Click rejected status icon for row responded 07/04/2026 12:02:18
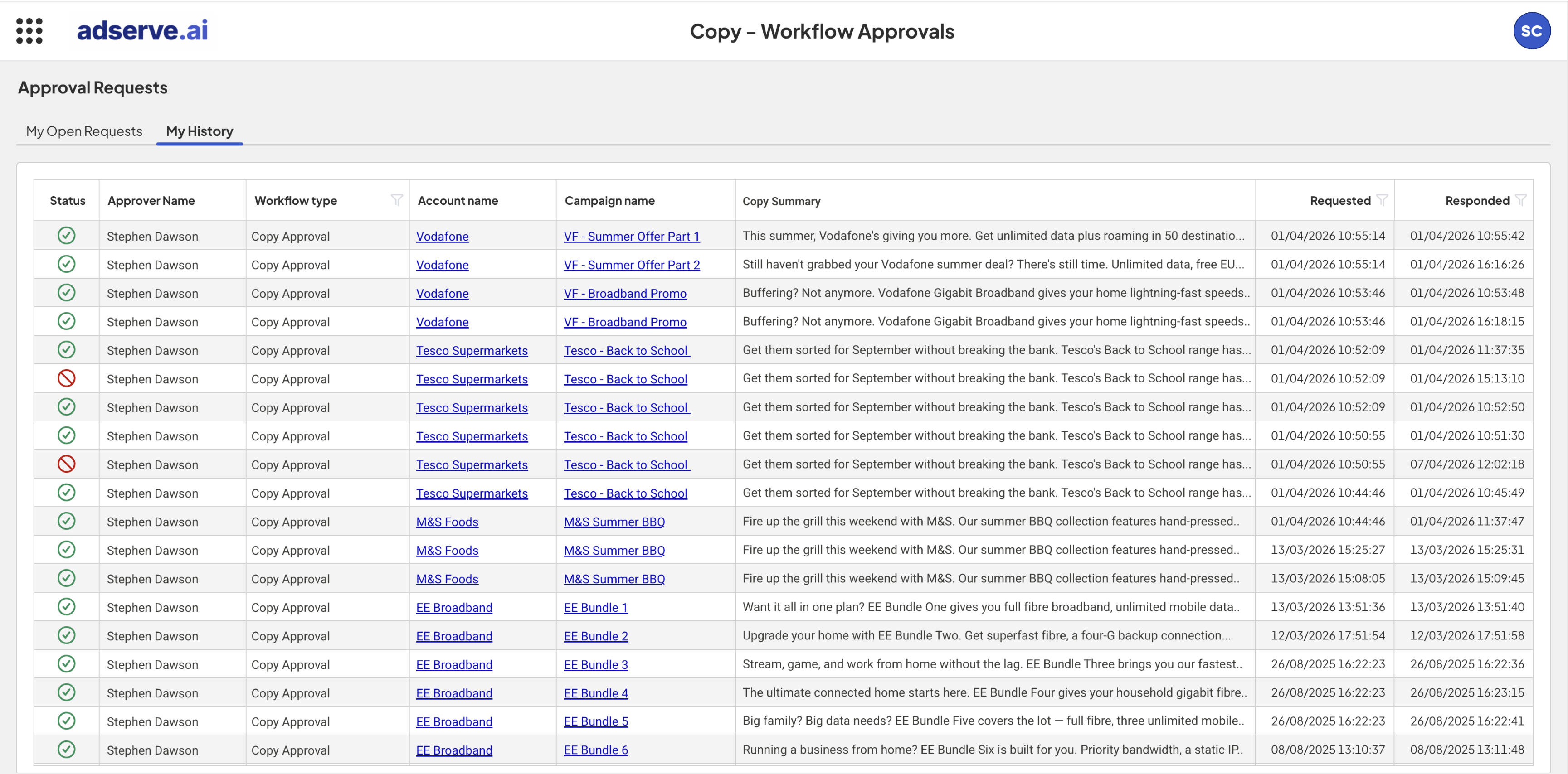 point(66,464)
